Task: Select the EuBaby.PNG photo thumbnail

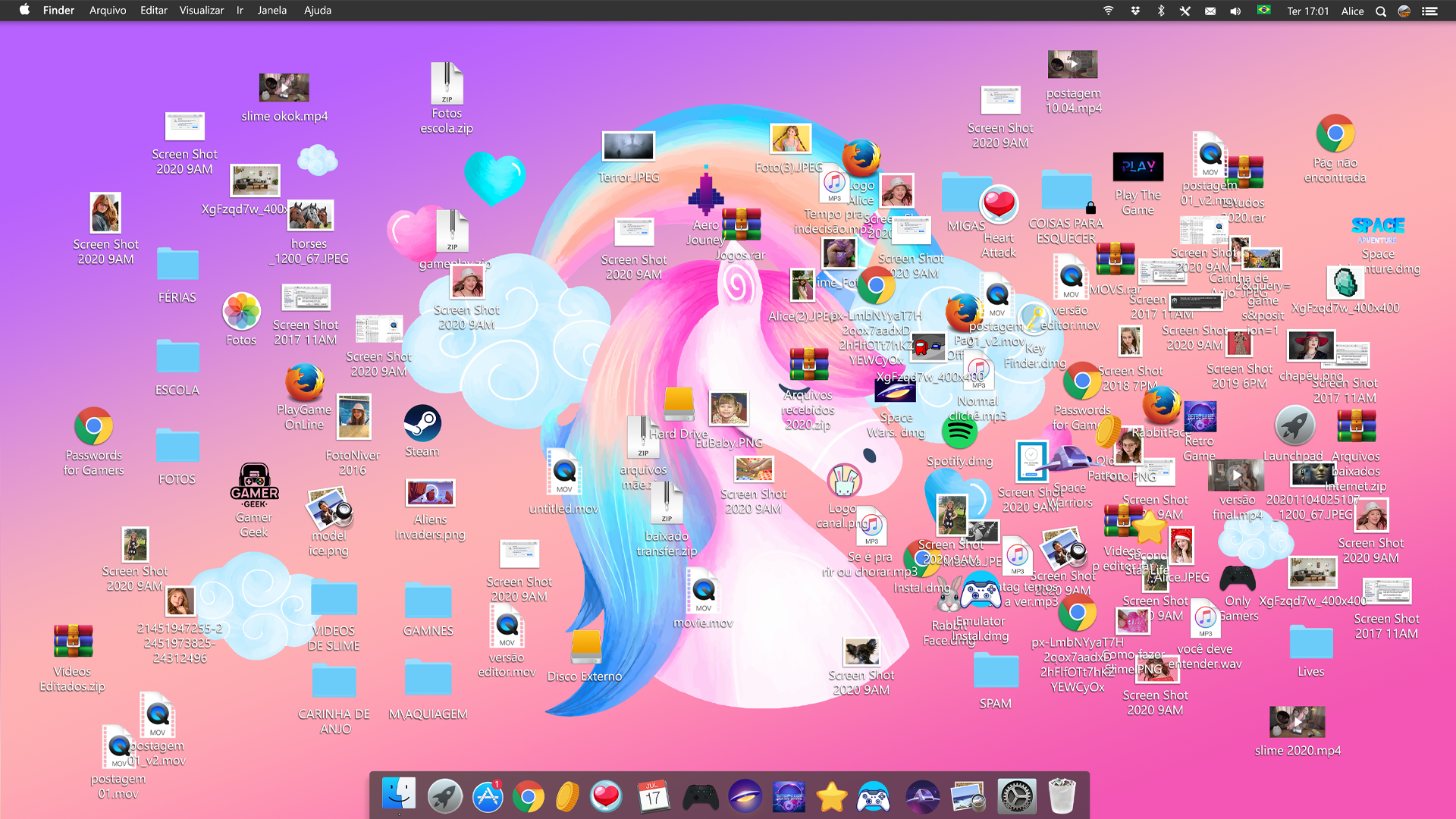Action: [x=729, y=409]
